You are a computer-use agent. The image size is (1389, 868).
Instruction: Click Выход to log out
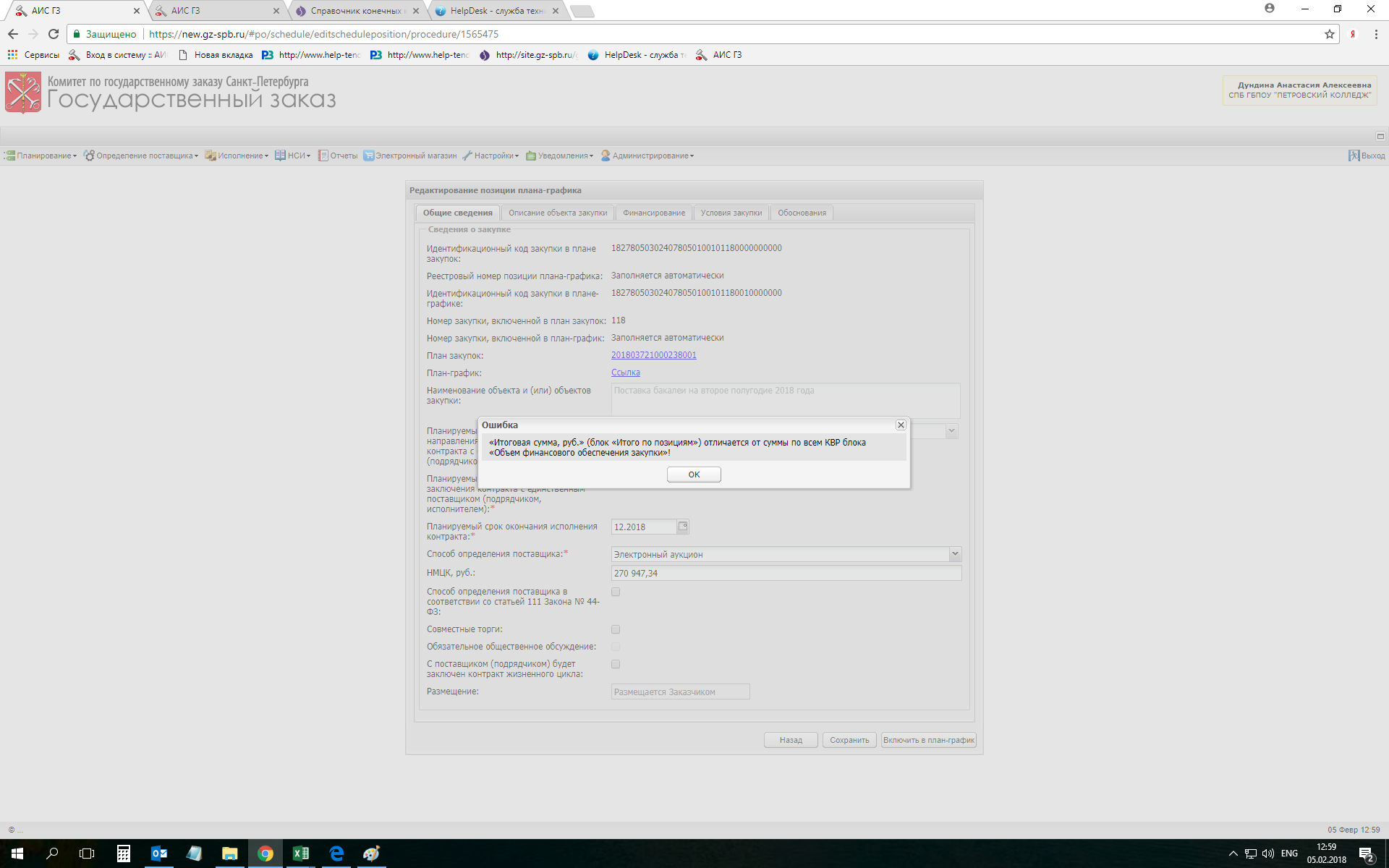point(1367,156)
